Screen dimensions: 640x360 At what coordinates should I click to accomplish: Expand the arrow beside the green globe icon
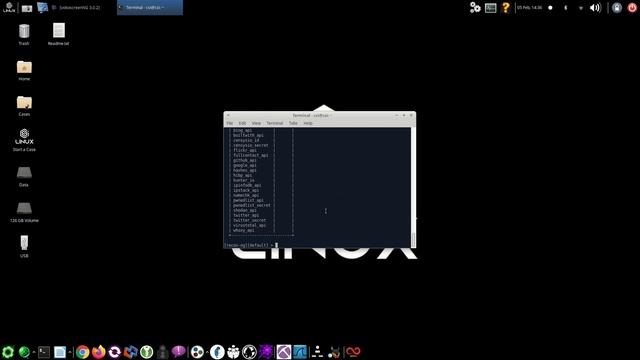34,352
